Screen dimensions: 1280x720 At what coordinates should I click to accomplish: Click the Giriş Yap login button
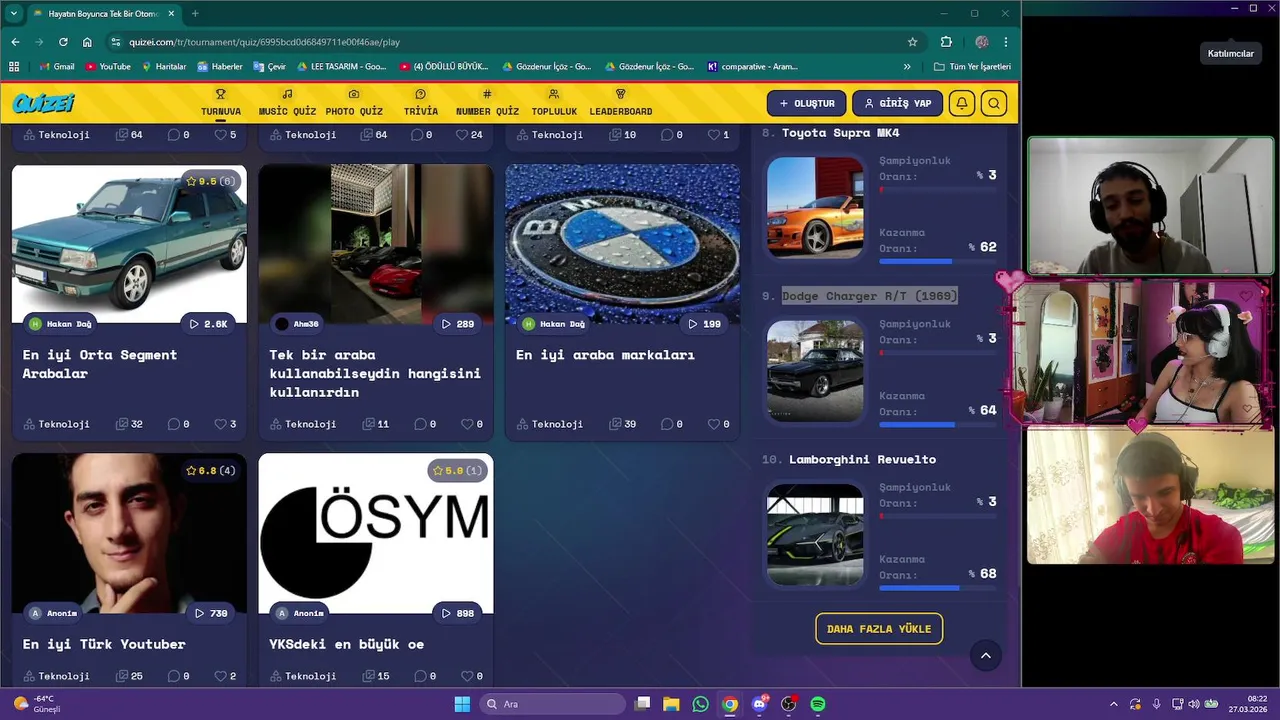(x=898, y=103)
